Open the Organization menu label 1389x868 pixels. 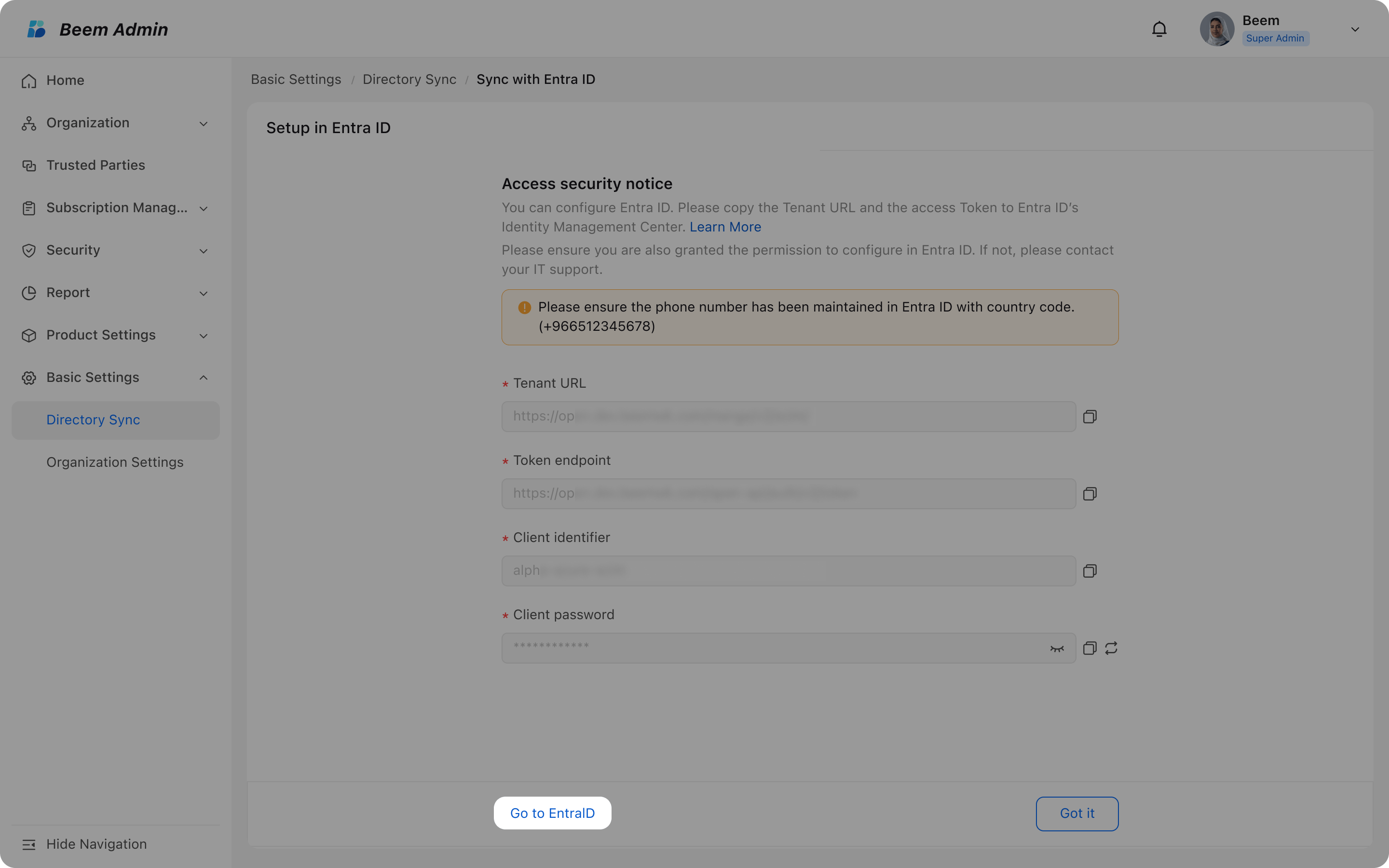click(x=88, y=123)
